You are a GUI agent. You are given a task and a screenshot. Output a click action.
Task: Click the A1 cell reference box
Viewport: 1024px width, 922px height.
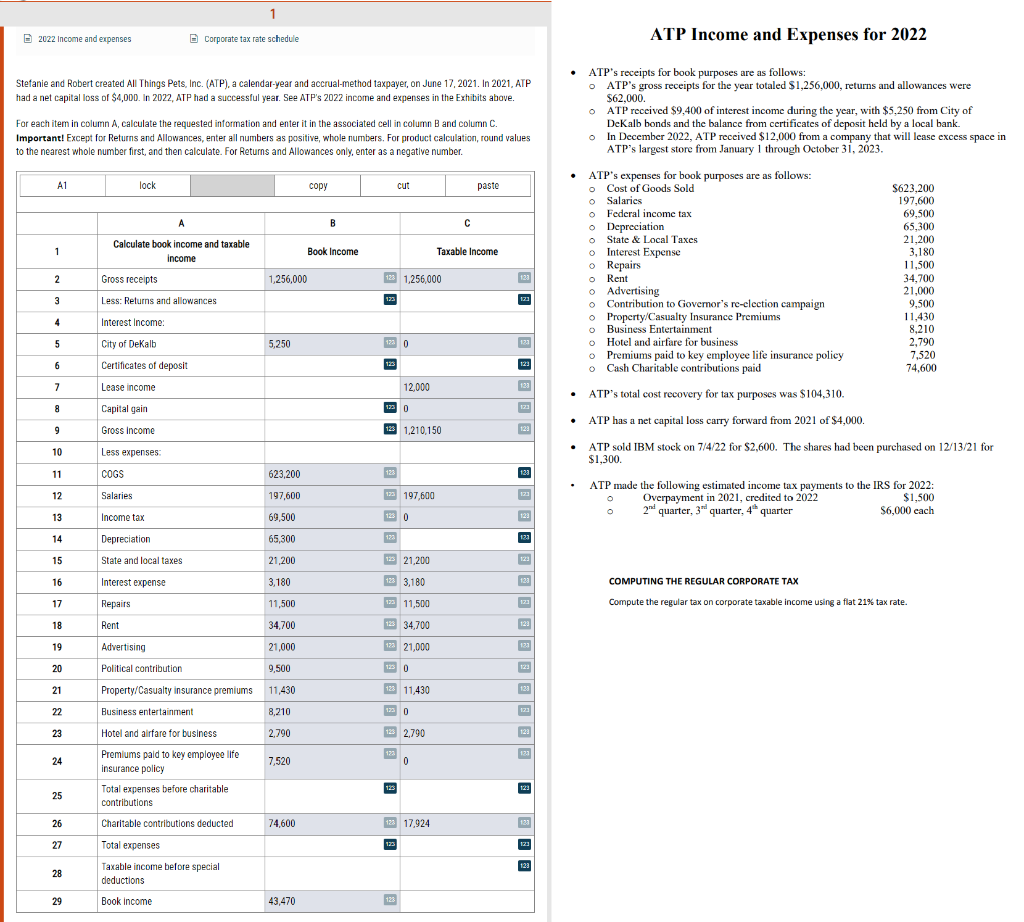pos(62,185)
